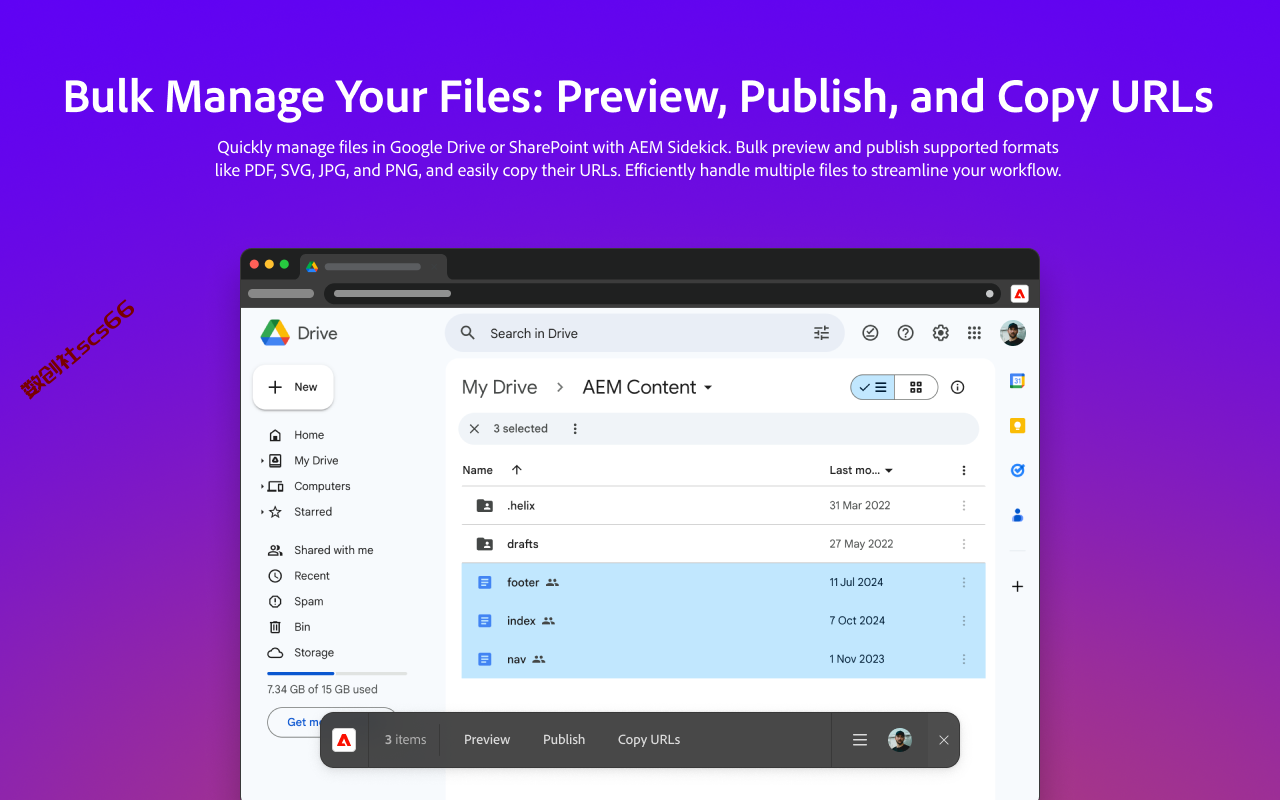Open more options for the footer file
Screen dimensions: 1280x800
[964, 582]
